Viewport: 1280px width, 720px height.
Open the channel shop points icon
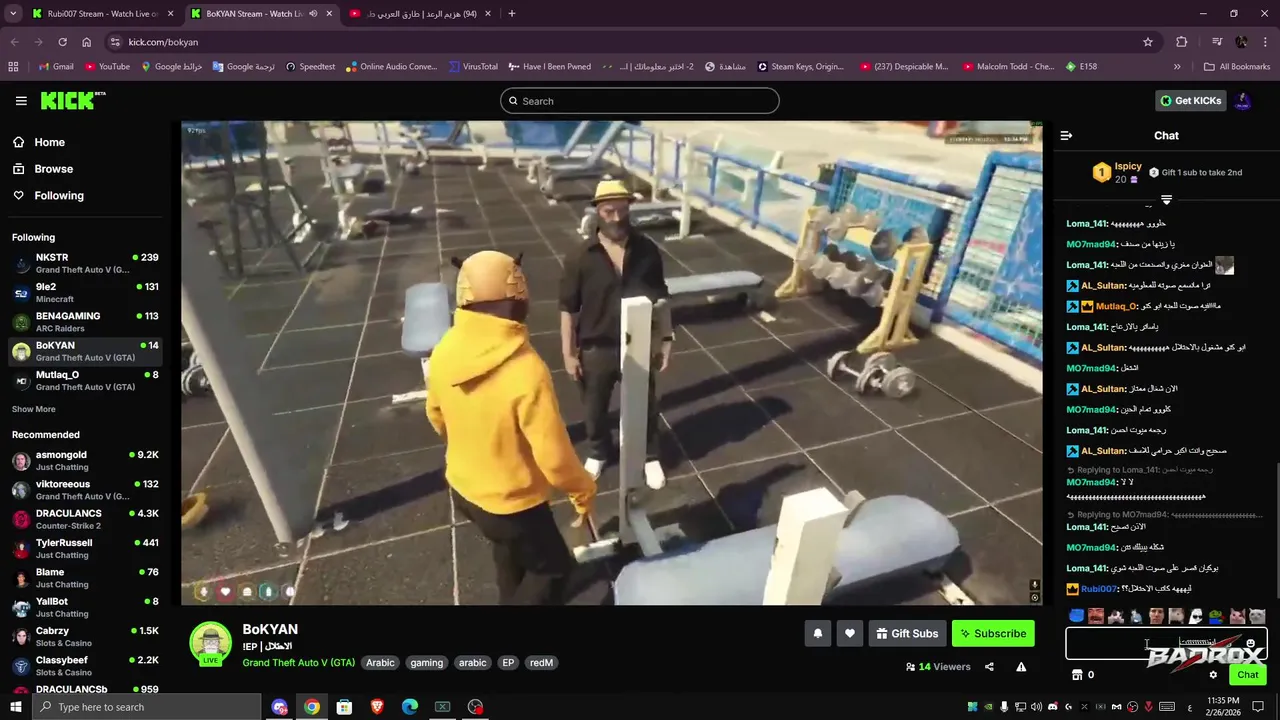click(x=1077, y=675)
